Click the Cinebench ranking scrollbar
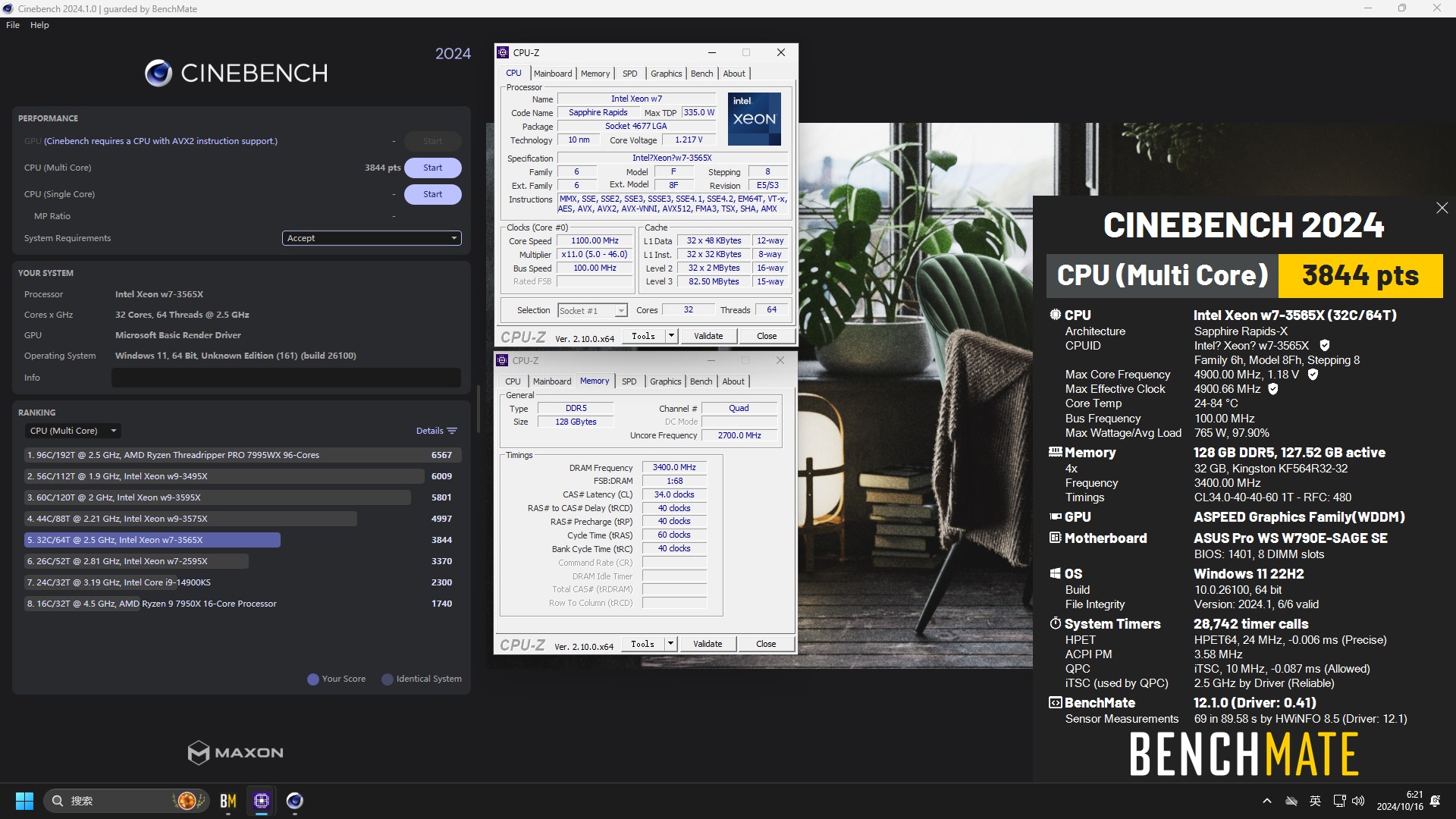The height and width of the screenshot is (819, 1456). coord(478,409)
